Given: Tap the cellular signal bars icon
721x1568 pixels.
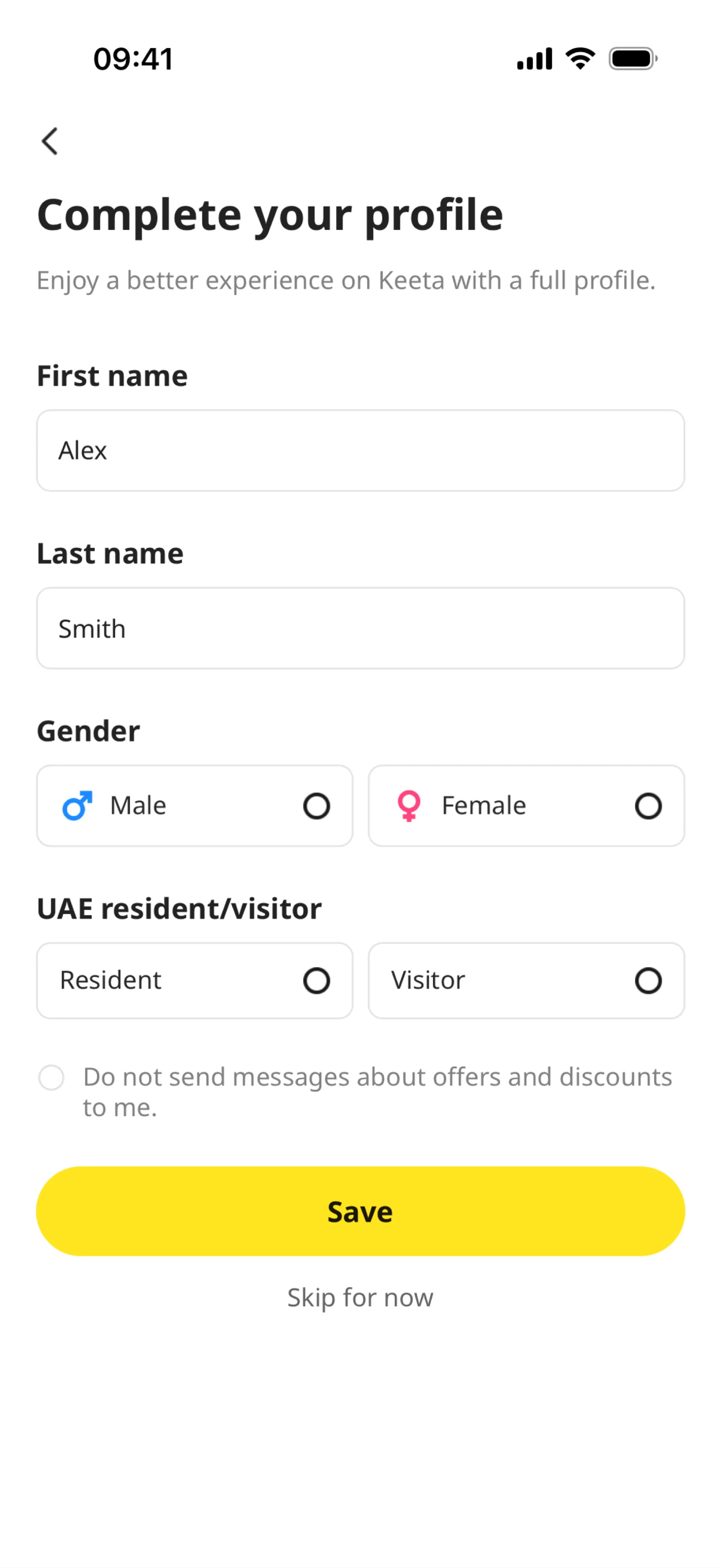Looking at the screenshot, I should tap(534, 59).
